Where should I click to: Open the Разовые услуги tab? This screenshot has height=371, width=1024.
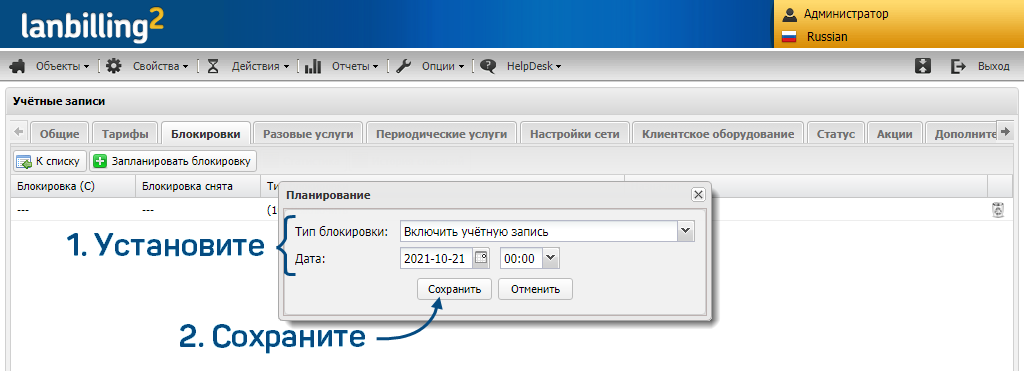[308, 133]
